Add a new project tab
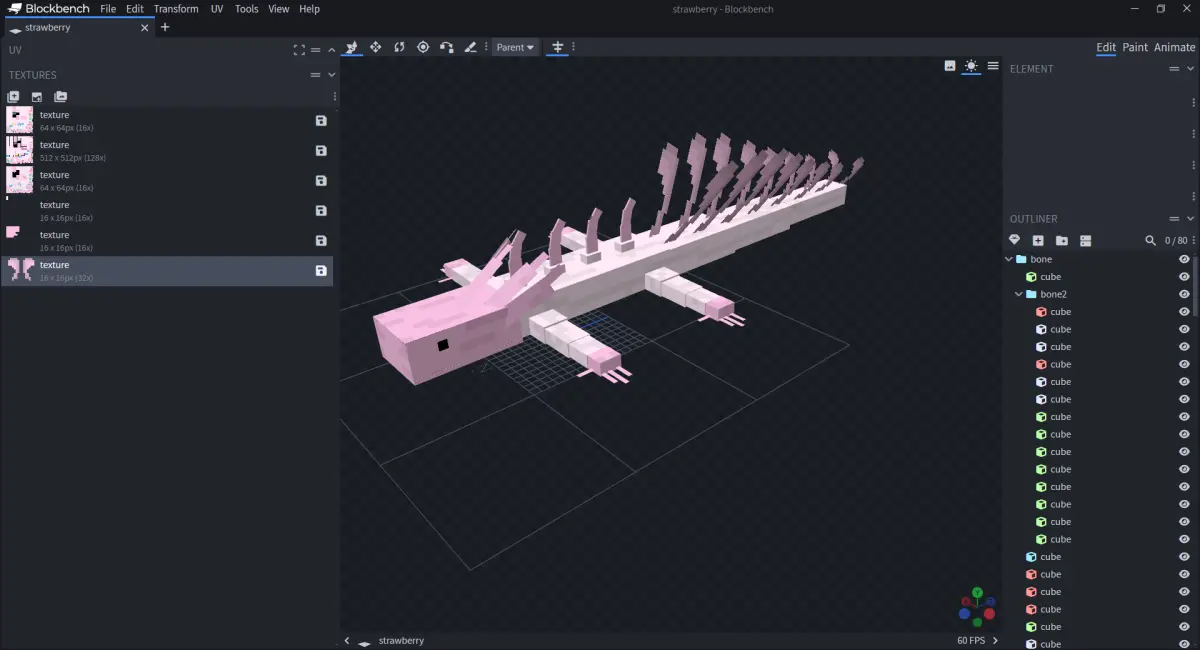Screen dimensions: 1200x650 click(165, 27)
